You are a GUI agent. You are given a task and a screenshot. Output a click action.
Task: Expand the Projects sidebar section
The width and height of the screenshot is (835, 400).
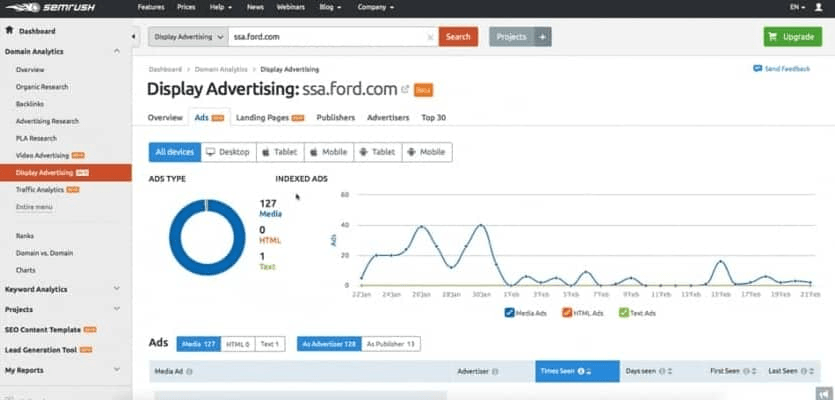coord(117,309)
